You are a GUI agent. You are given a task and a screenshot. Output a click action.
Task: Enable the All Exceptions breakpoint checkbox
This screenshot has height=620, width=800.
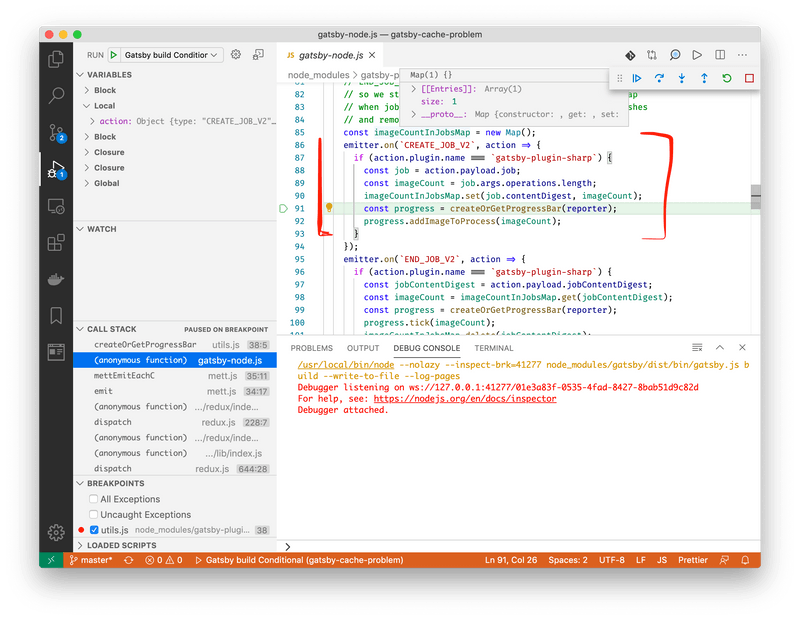point(94,499)
